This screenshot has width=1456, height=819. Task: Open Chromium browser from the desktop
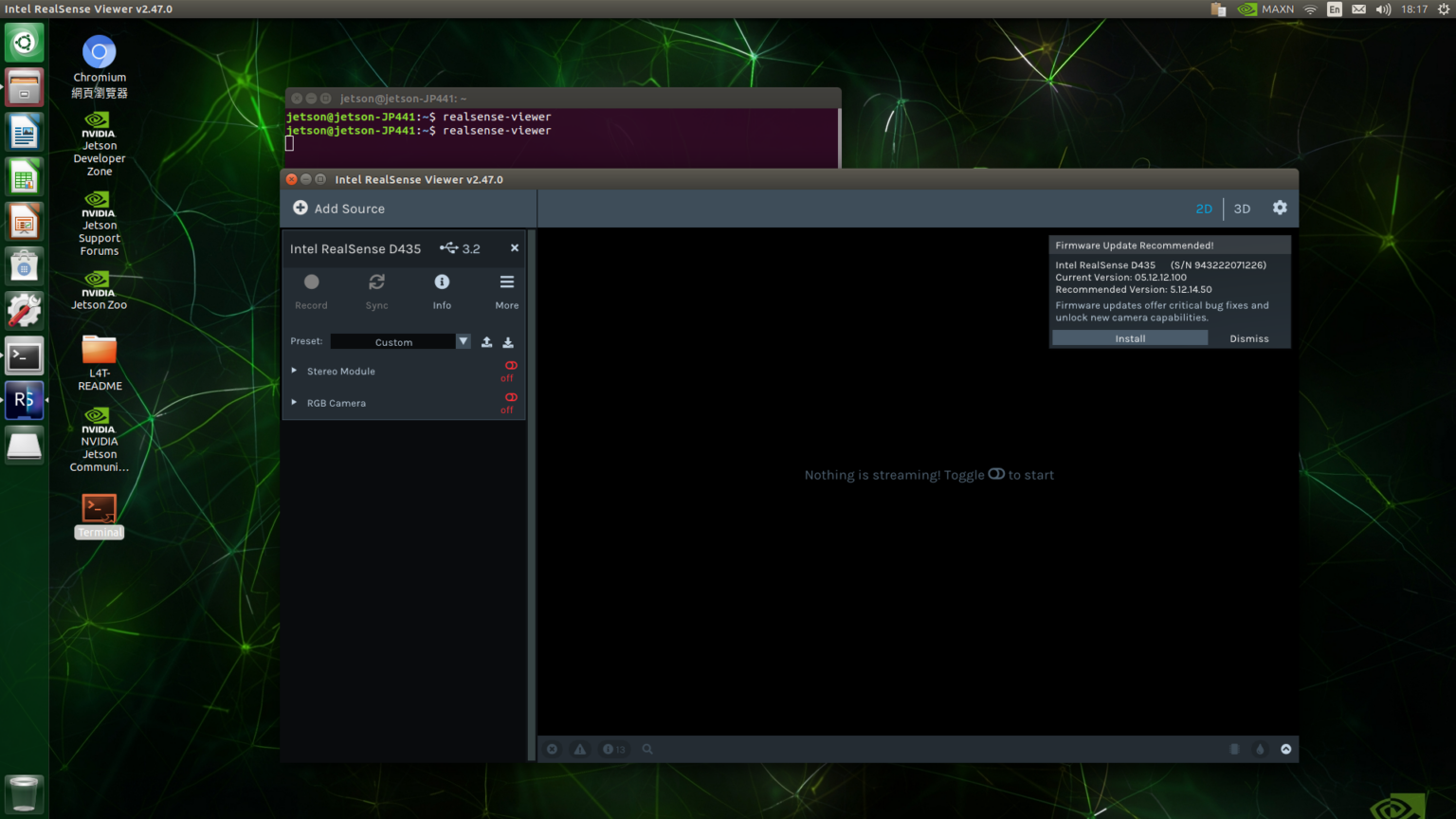click(99, 53)
